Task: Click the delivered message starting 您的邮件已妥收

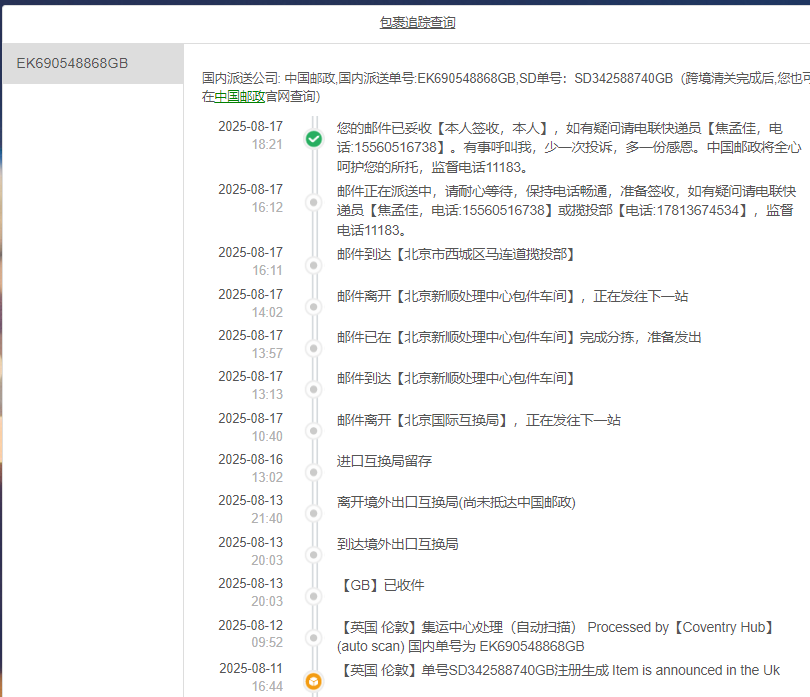Action: click(569, 148)
